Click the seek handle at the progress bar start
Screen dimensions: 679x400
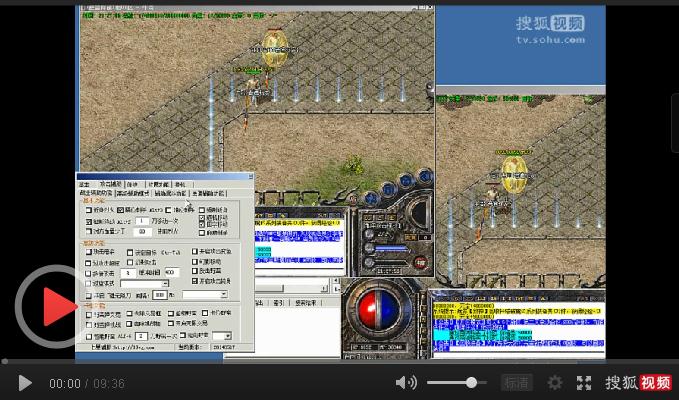tap(4, 361)
